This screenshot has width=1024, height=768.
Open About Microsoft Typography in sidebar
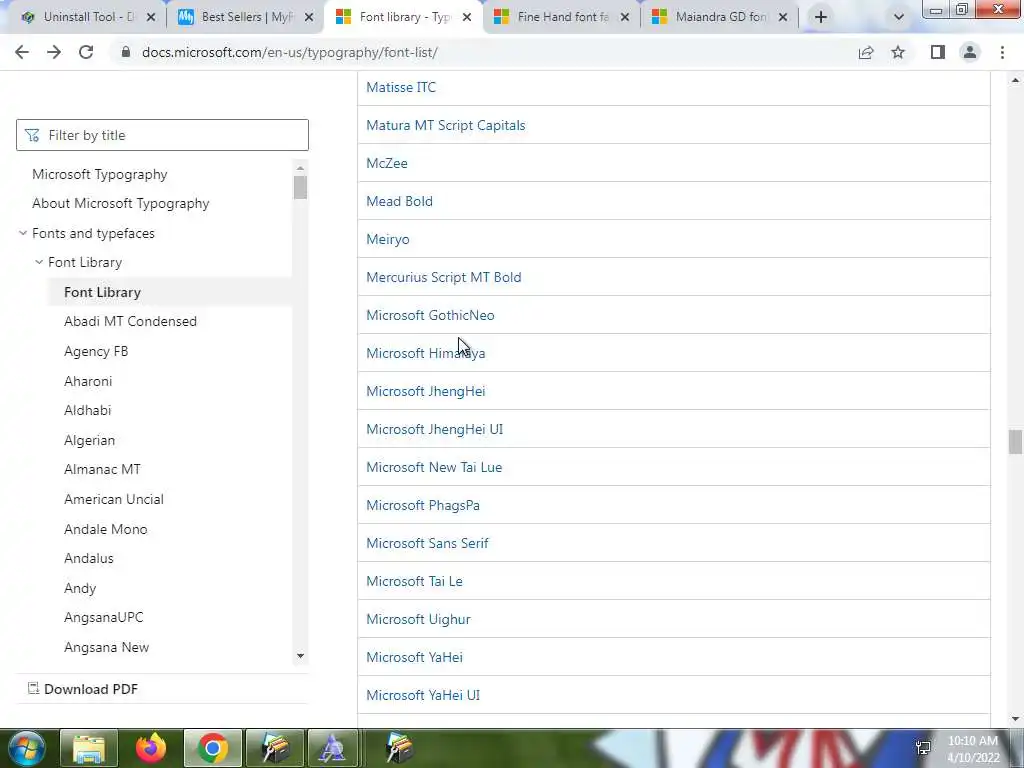(x=121, y=203)
